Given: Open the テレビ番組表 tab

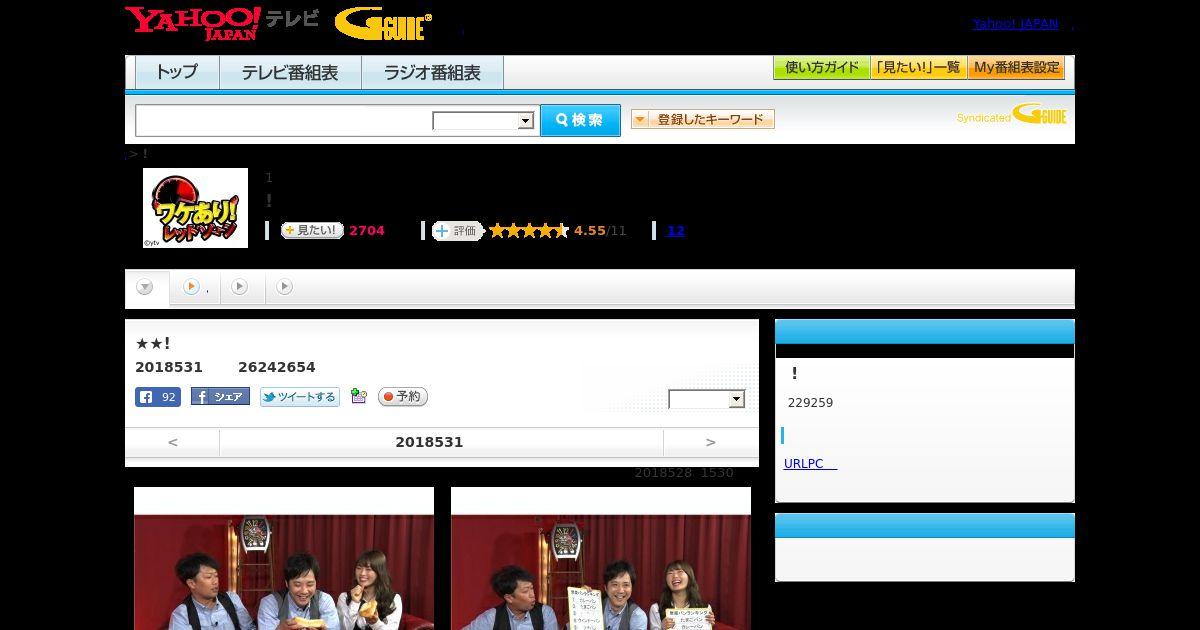Looking at the screenshot, I should (x=290, y=72).
